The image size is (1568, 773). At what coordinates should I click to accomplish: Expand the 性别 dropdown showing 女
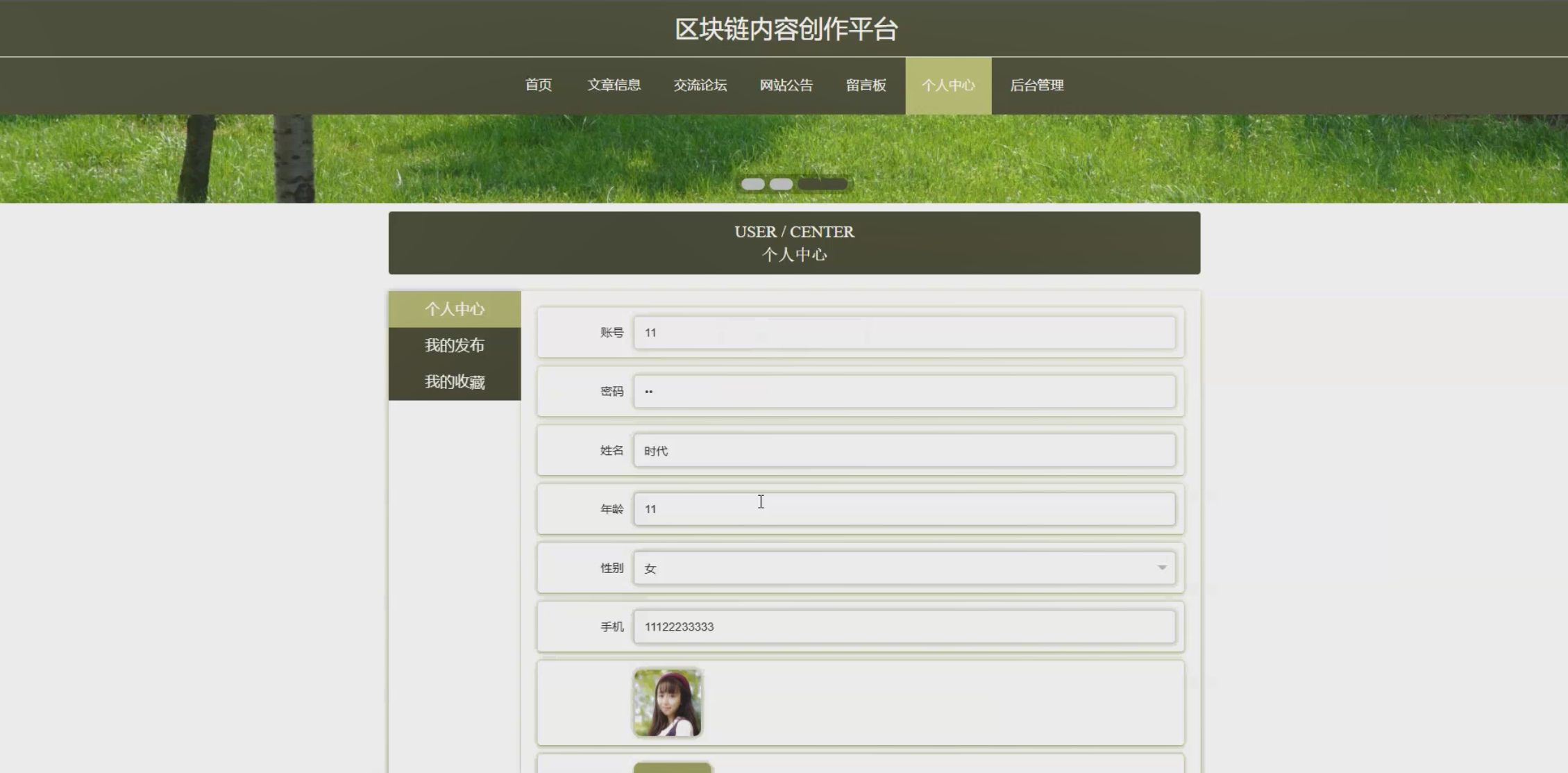coord(904,568)
